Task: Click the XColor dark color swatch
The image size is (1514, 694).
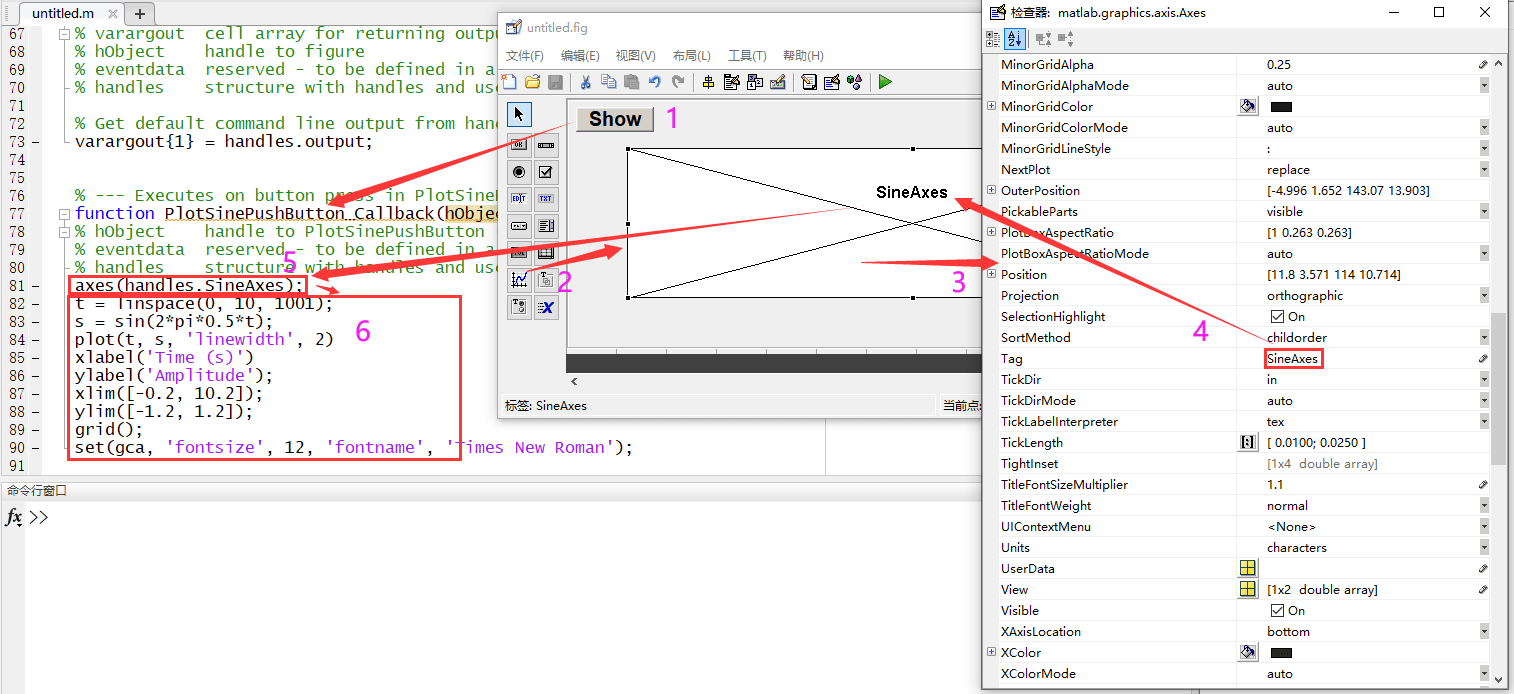Action: (x=1281, y=653)
